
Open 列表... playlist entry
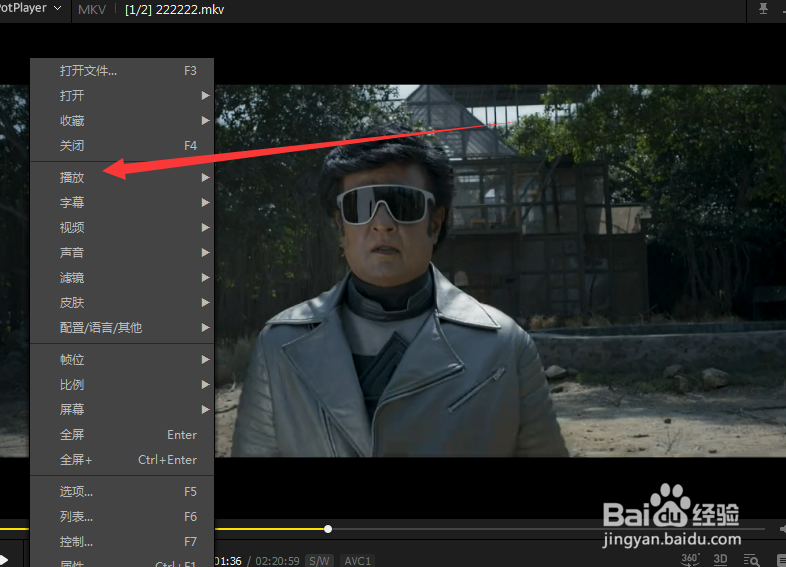122,517
